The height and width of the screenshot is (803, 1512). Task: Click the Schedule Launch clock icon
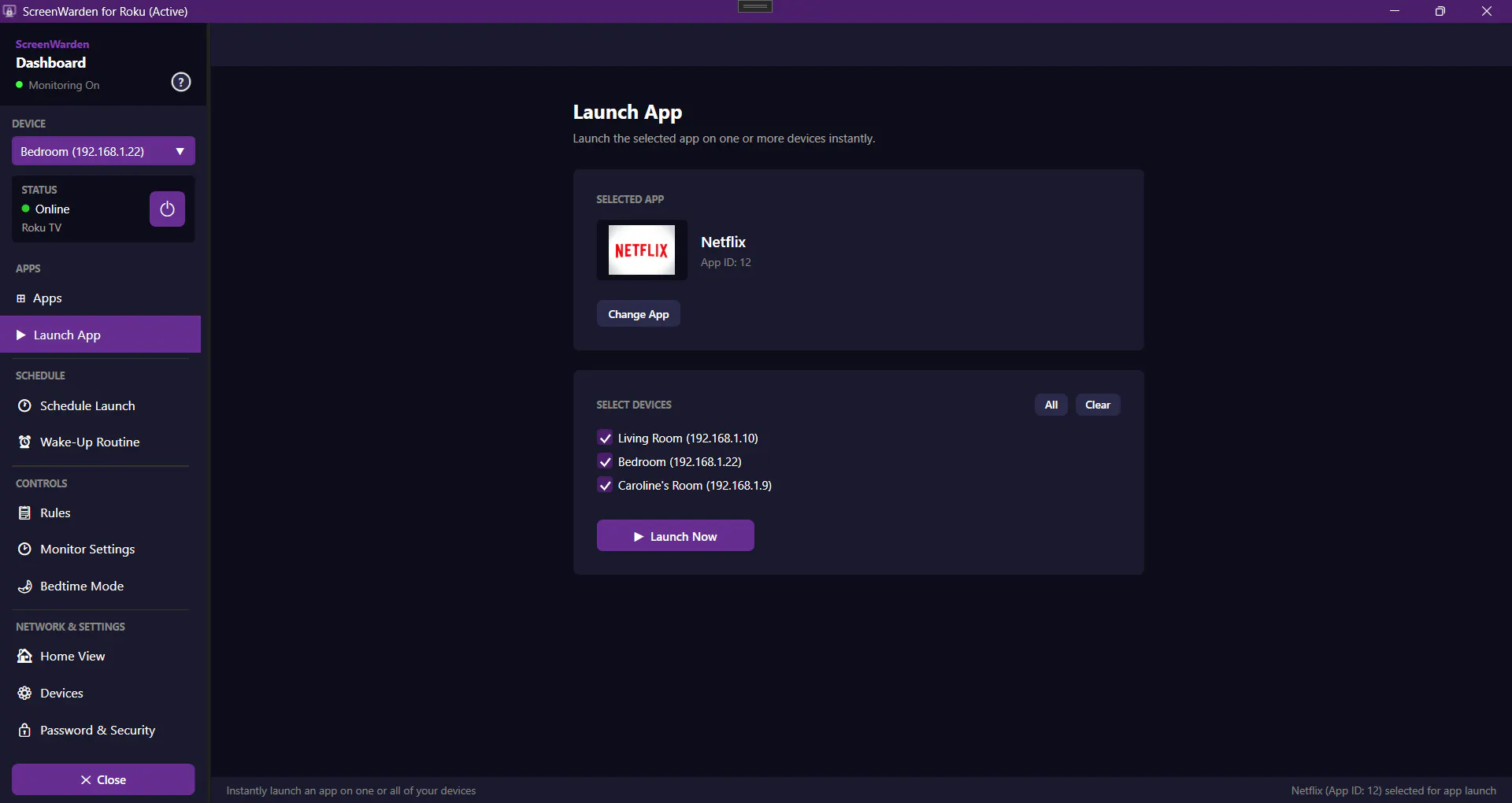24,405
